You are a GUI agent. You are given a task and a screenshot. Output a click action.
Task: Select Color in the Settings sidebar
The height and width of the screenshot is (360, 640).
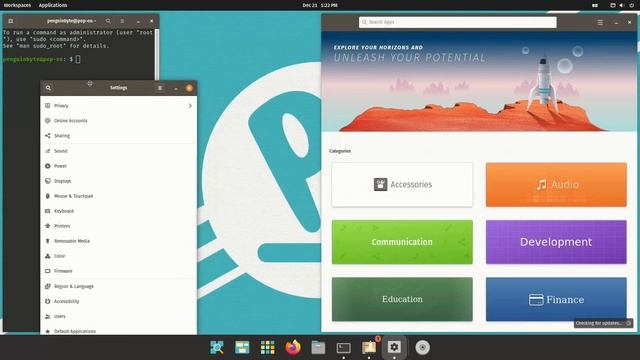118,256
